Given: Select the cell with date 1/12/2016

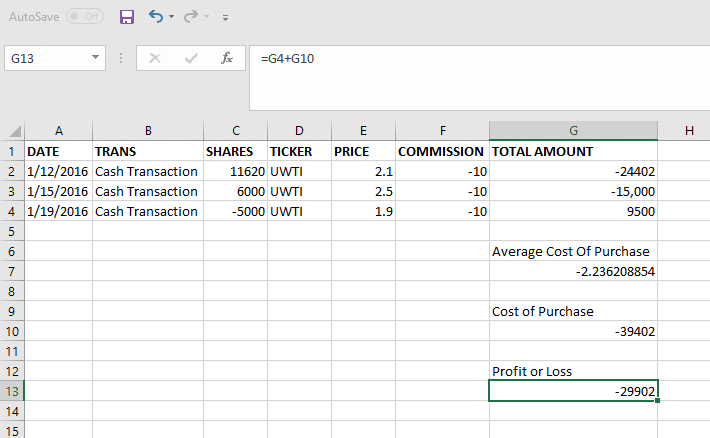Looking at the screenshot, I should click(58, 171).
